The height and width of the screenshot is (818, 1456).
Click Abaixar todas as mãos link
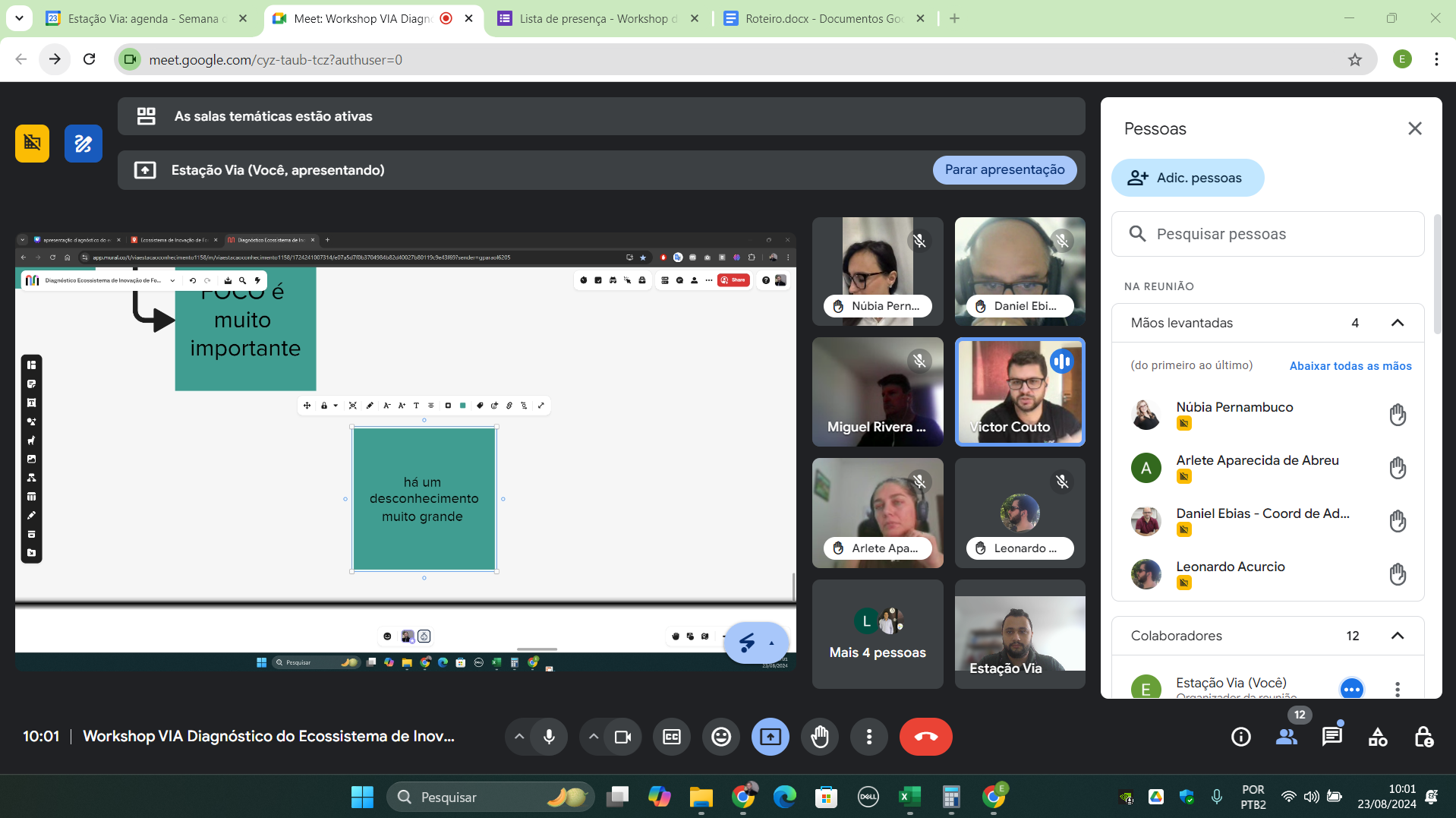pyautogui.click(x=1350, y=366)
